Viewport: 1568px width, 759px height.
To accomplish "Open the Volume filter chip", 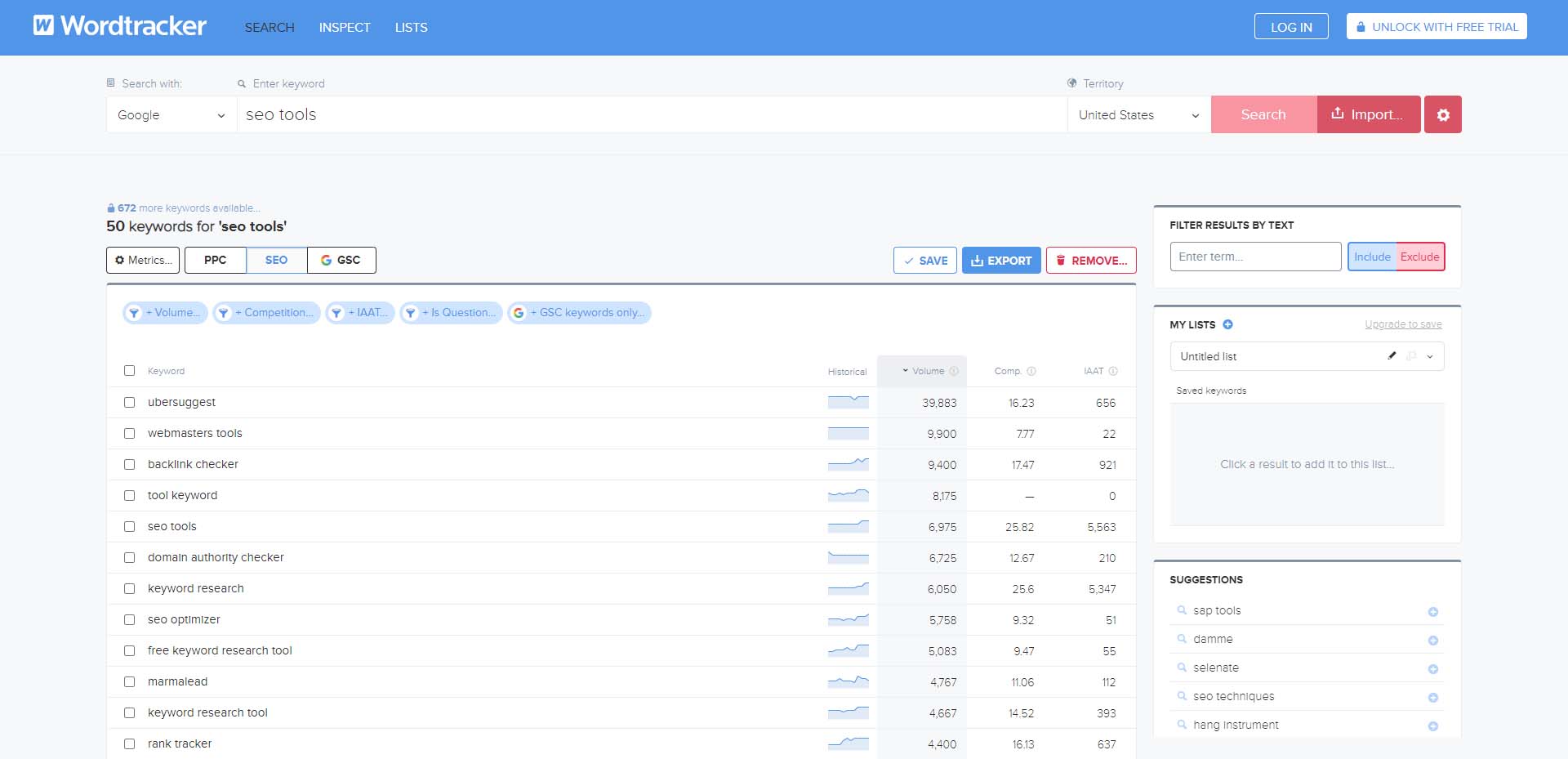I will coord(166,313).
